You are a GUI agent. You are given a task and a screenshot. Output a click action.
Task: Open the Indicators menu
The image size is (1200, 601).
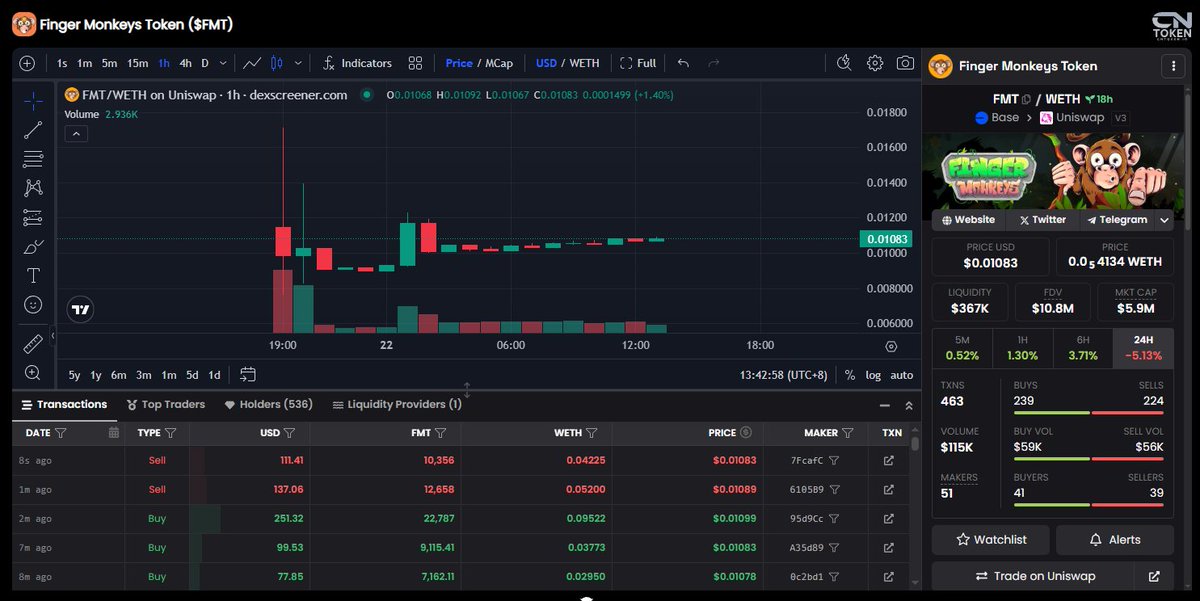(x=357, y=63)
